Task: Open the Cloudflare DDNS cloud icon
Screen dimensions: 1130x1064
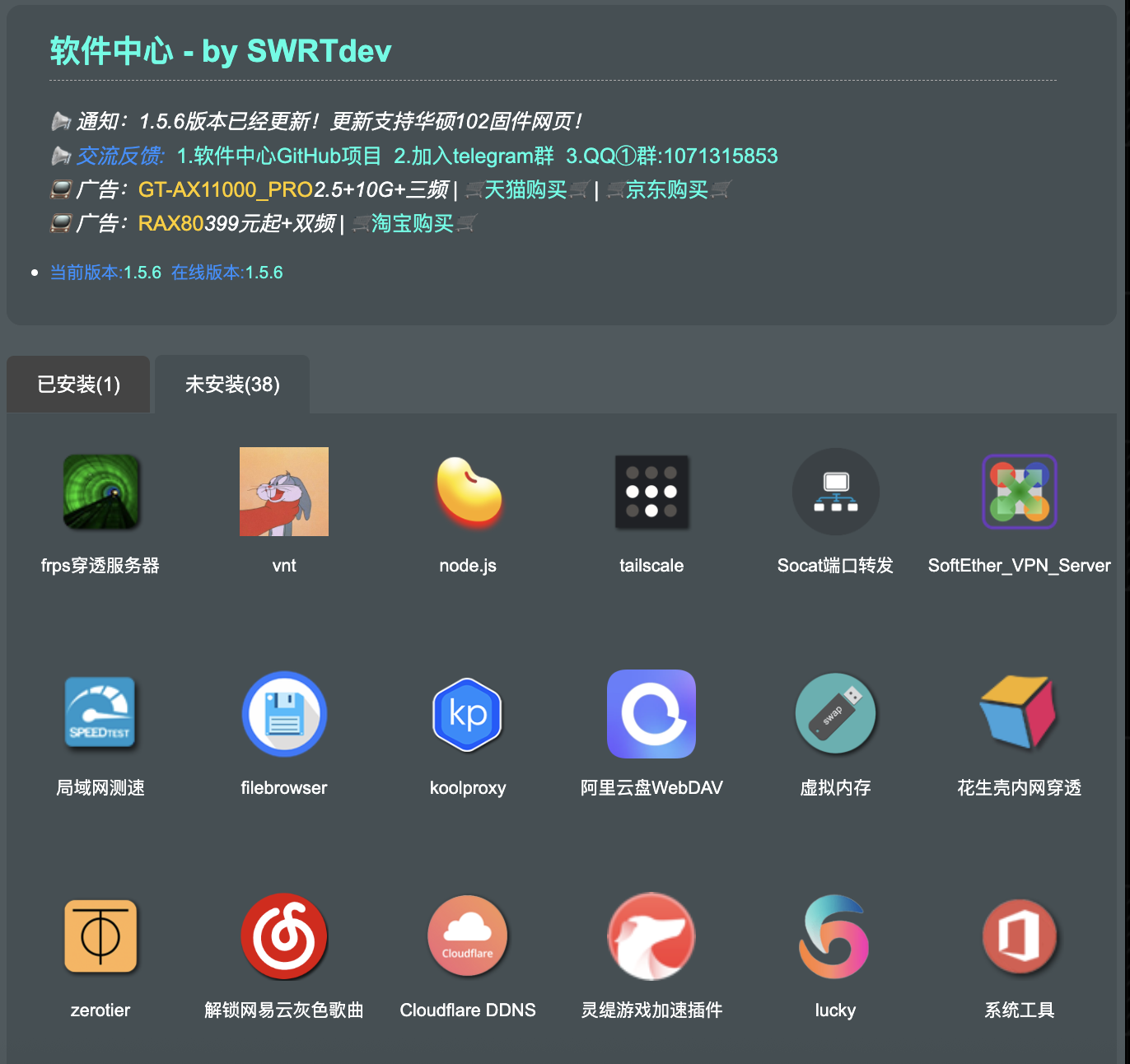Action: [x=468, y=936]
